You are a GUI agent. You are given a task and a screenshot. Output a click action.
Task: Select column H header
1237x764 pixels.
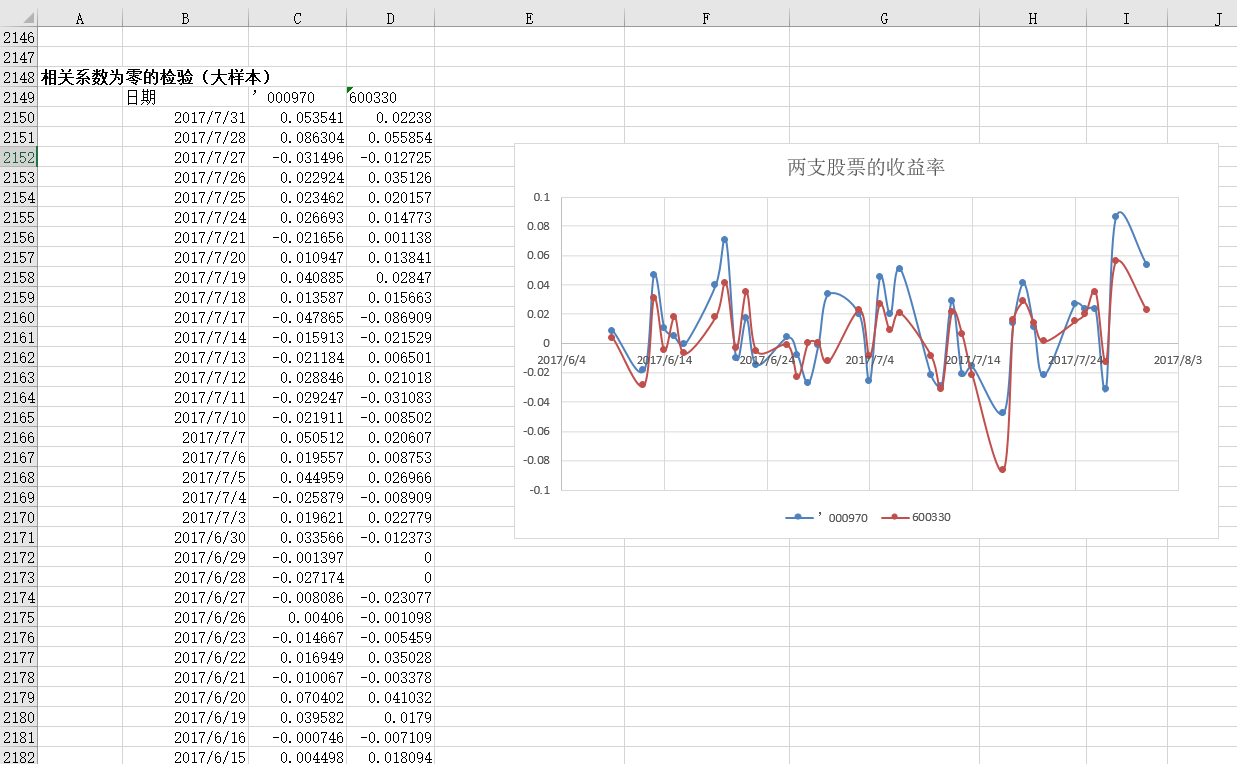[x=1033, y=18]
